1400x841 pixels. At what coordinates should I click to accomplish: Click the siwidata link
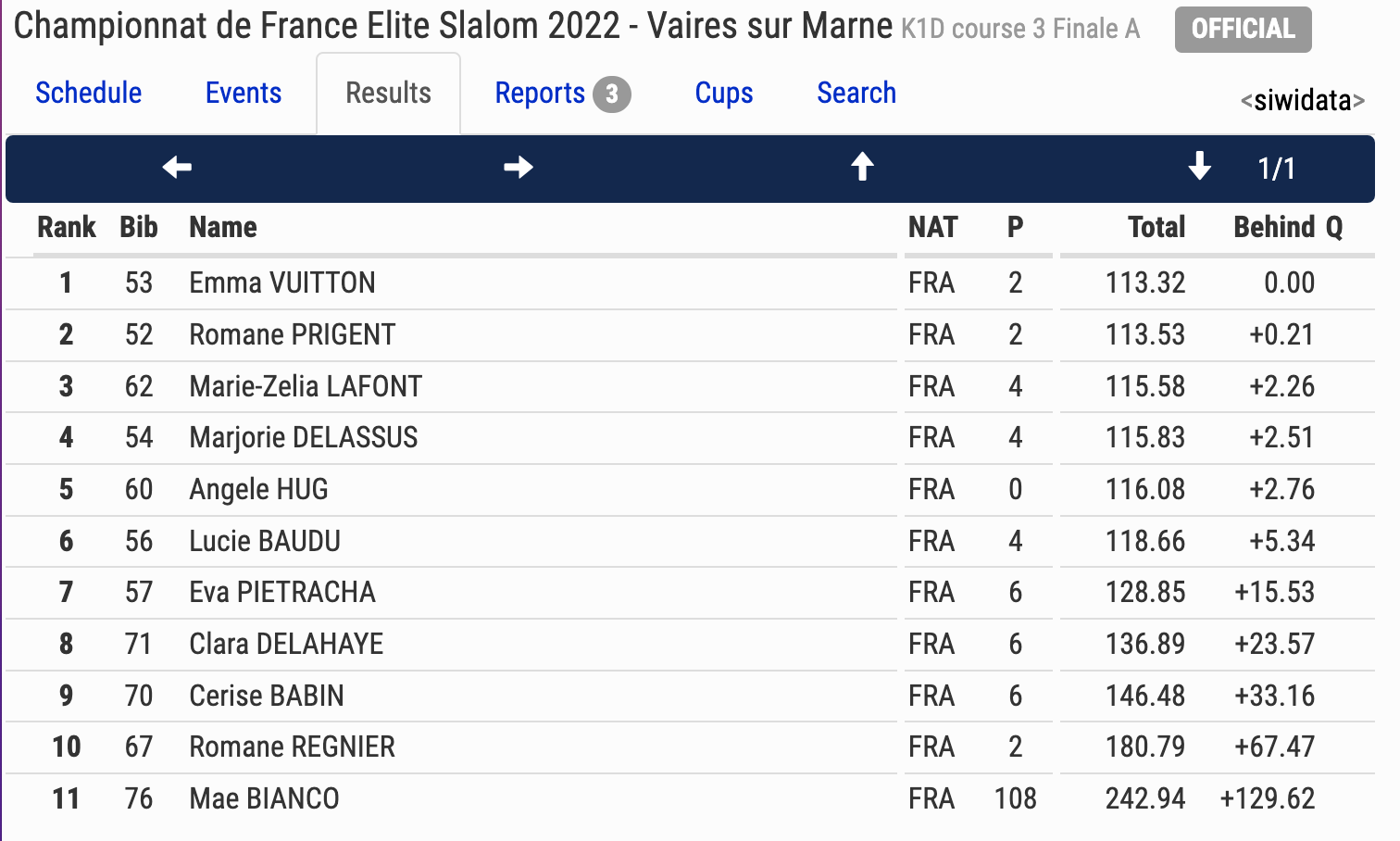[x=1302, y=100]
